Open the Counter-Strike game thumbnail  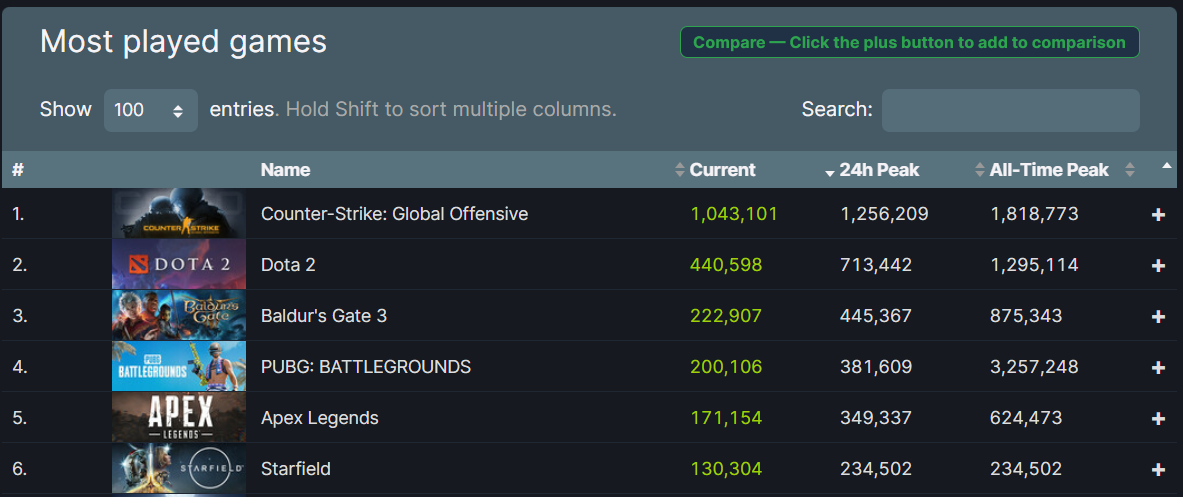pos(179,213)
